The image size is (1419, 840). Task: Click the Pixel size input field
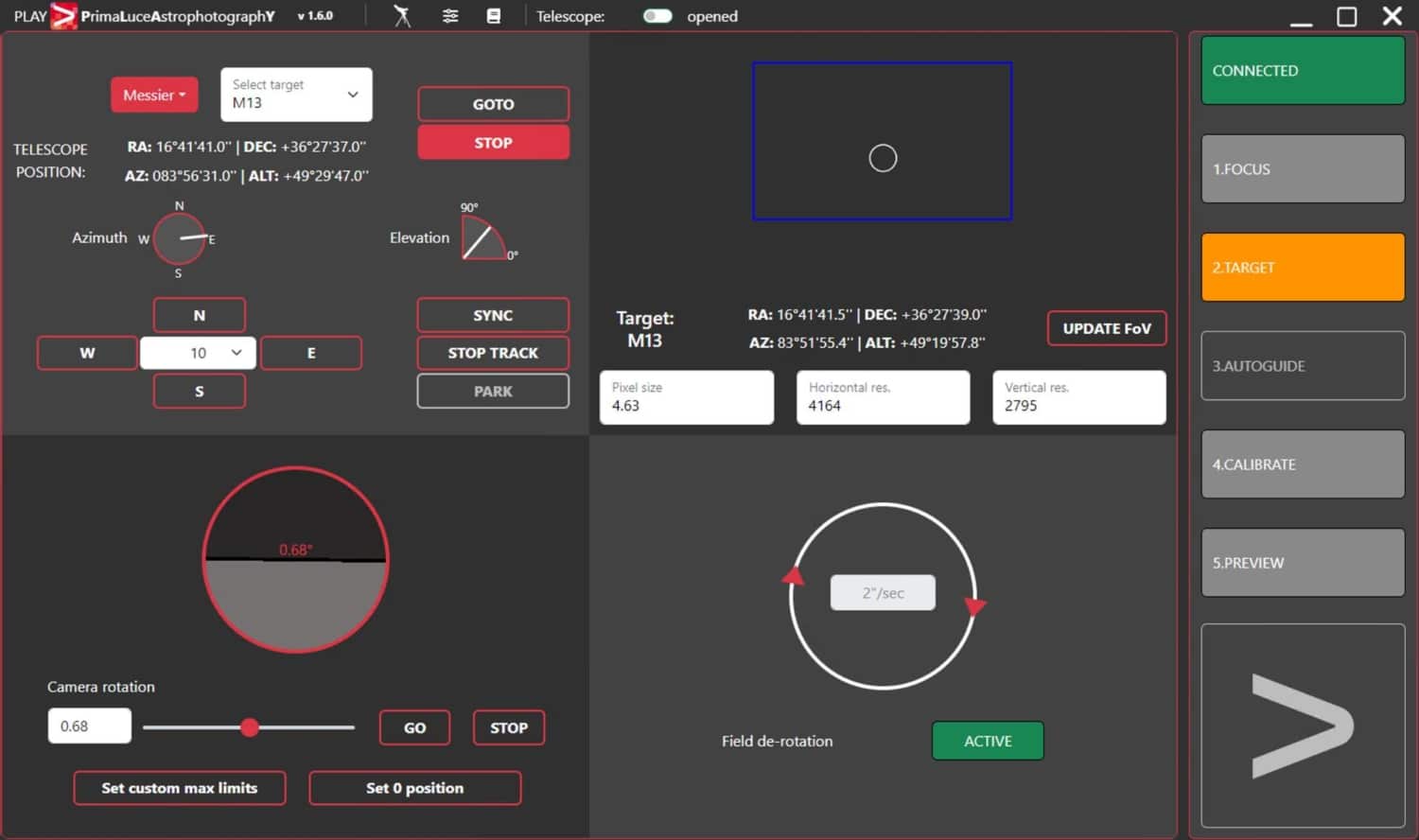pyautogui.click(x=687, y=397)
